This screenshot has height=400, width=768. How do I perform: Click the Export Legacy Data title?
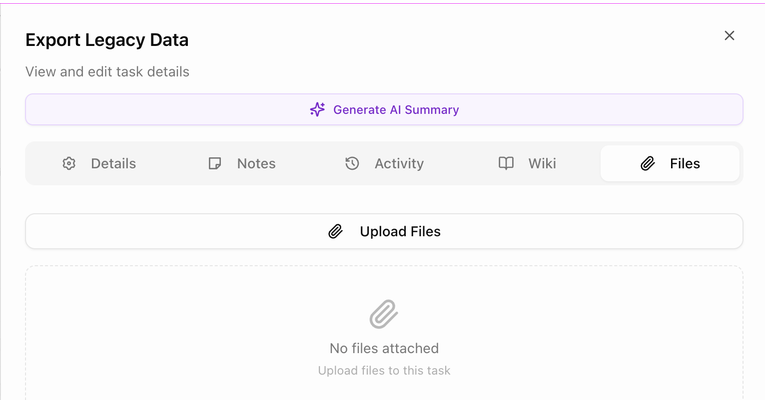click(x=107, y=40)
